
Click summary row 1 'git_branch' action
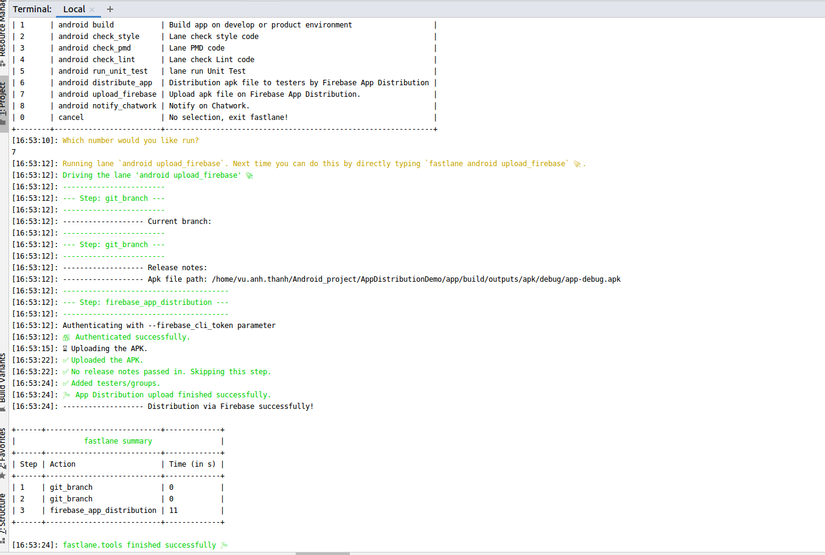71,488
